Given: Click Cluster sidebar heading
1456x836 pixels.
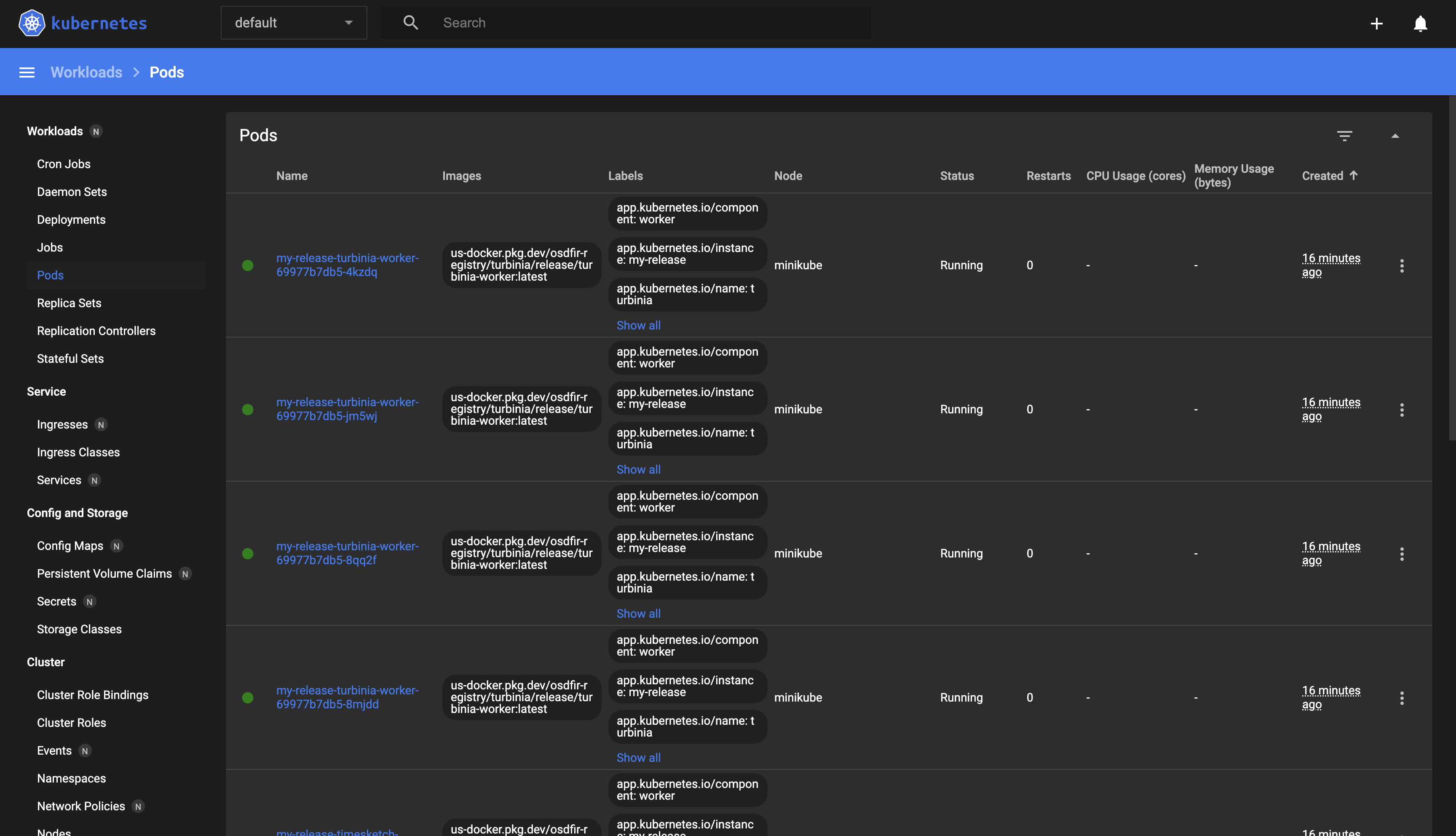Looking at the screenshot, I should pos(46,662).
